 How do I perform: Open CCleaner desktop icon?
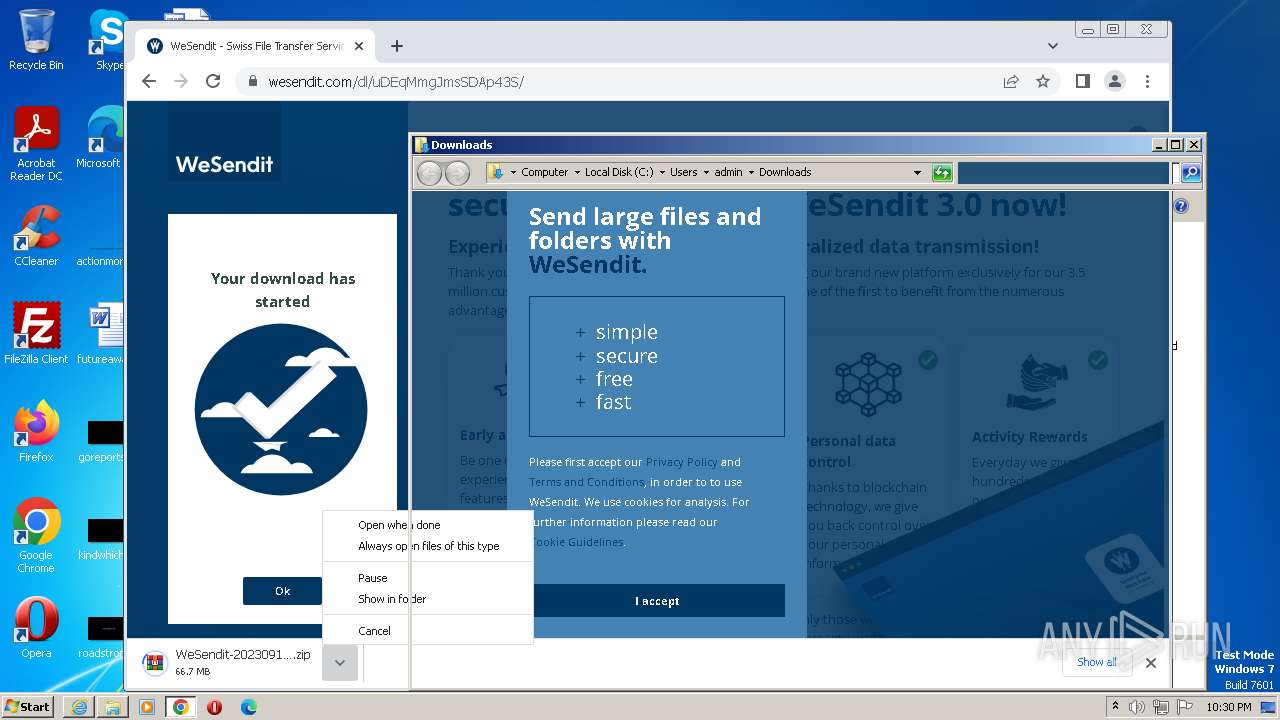coord(36,236)
